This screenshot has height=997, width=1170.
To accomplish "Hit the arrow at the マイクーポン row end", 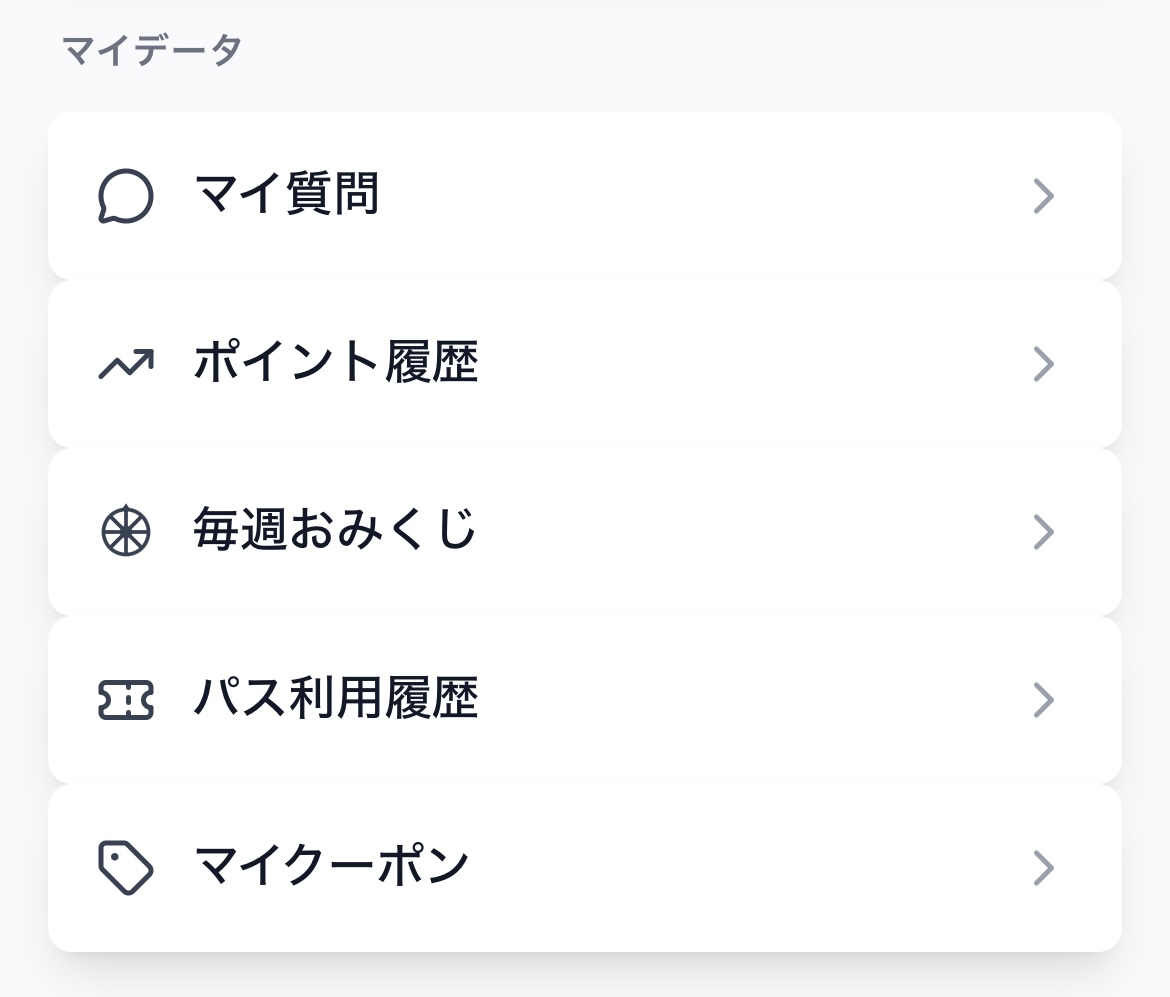I will 1043,868.
